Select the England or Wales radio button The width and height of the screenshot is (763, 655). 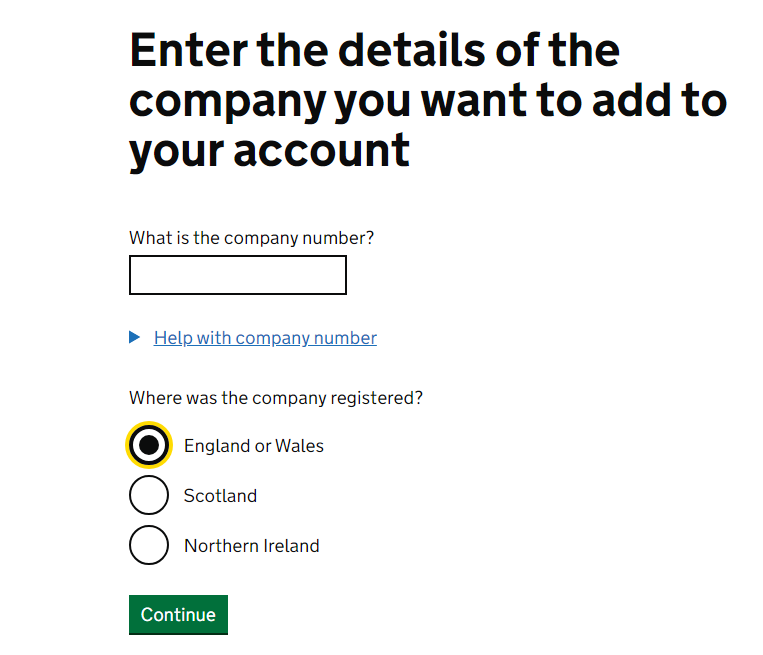point(149,446)
